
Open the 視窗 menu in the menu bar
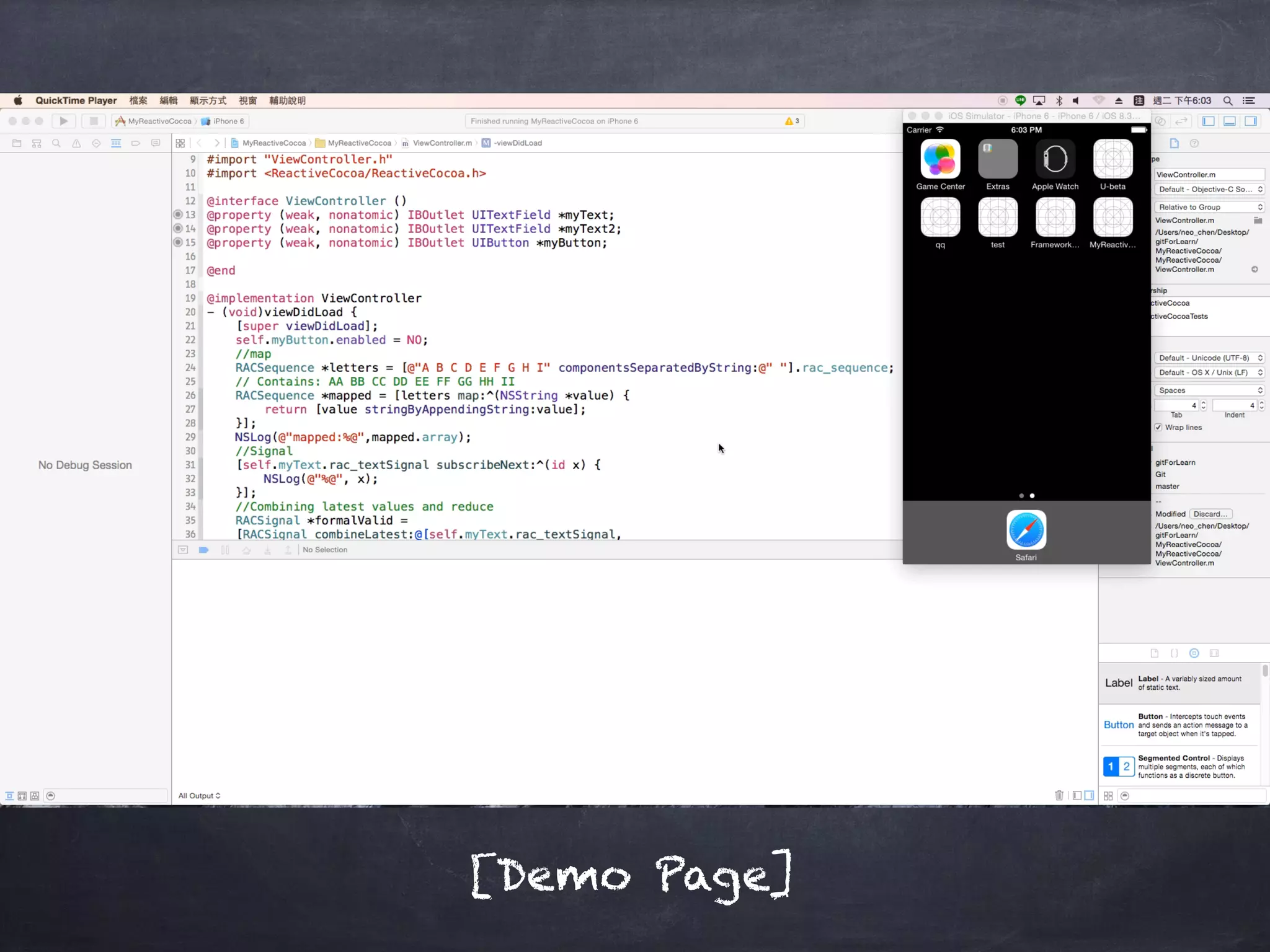[x=247, y=100]
